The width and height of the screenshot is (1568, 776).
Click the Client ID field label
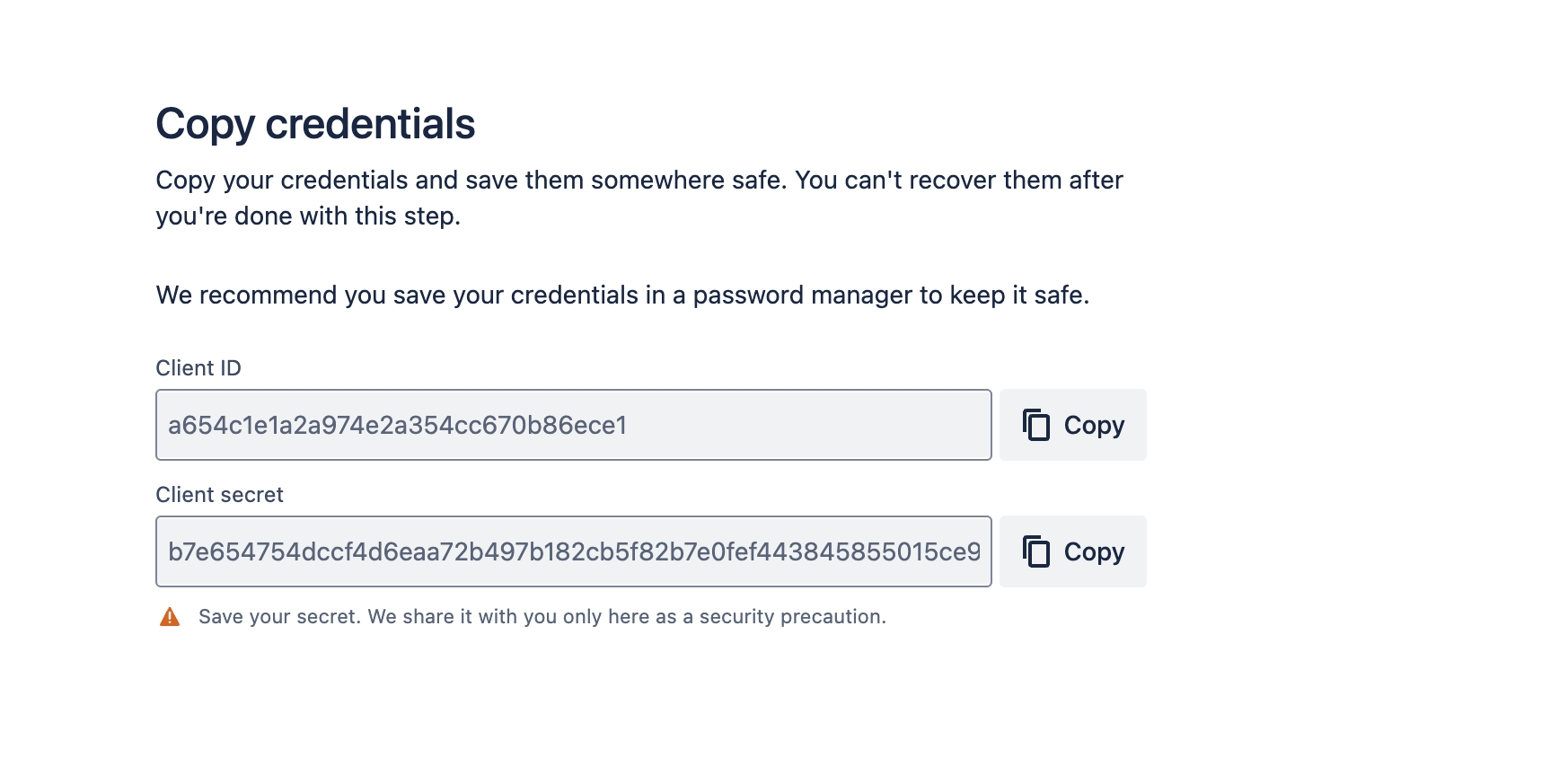point(198,367)
